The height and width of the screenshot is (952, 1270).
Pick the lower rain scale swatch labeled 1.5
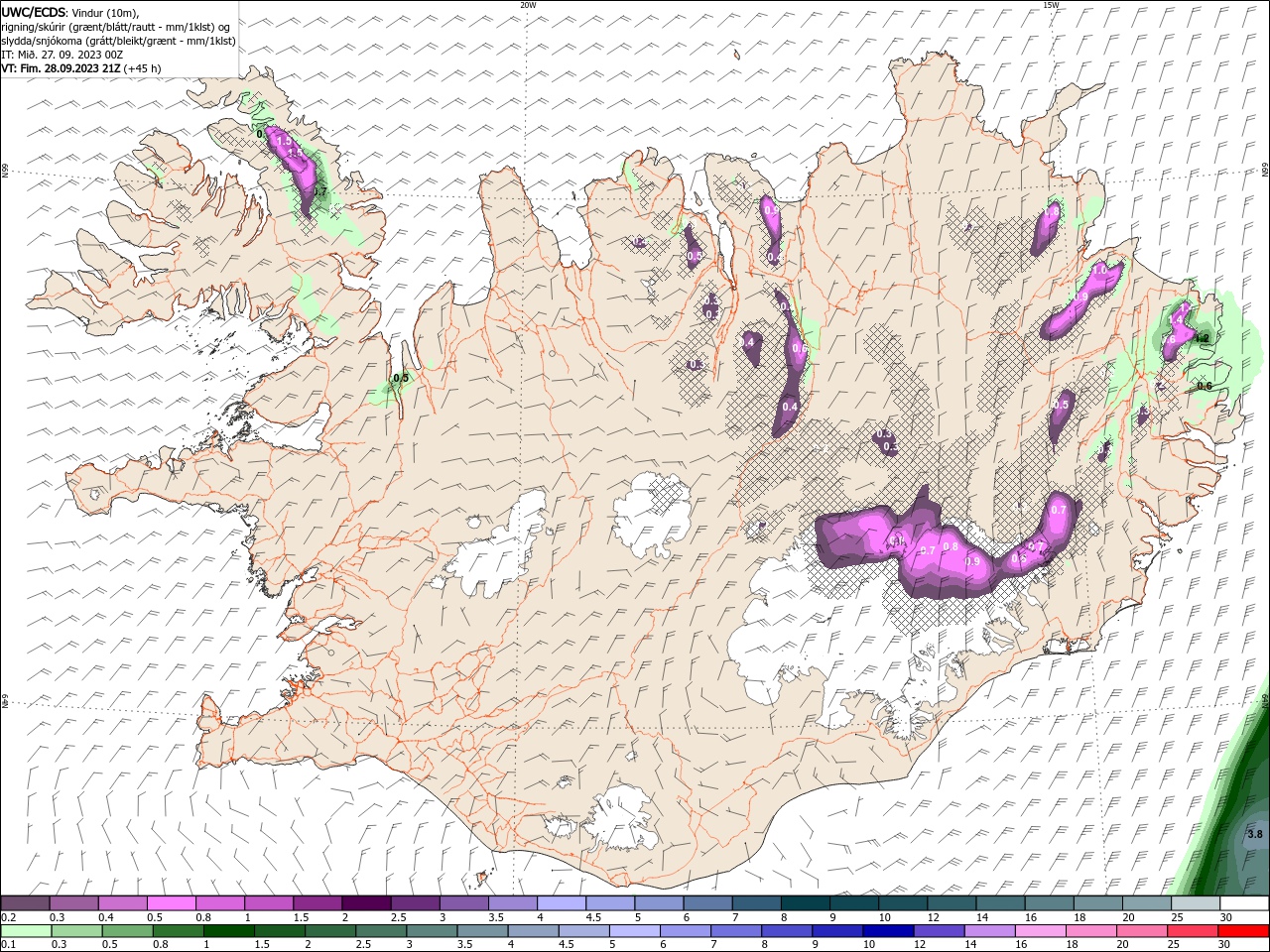[x=279, y=931]
